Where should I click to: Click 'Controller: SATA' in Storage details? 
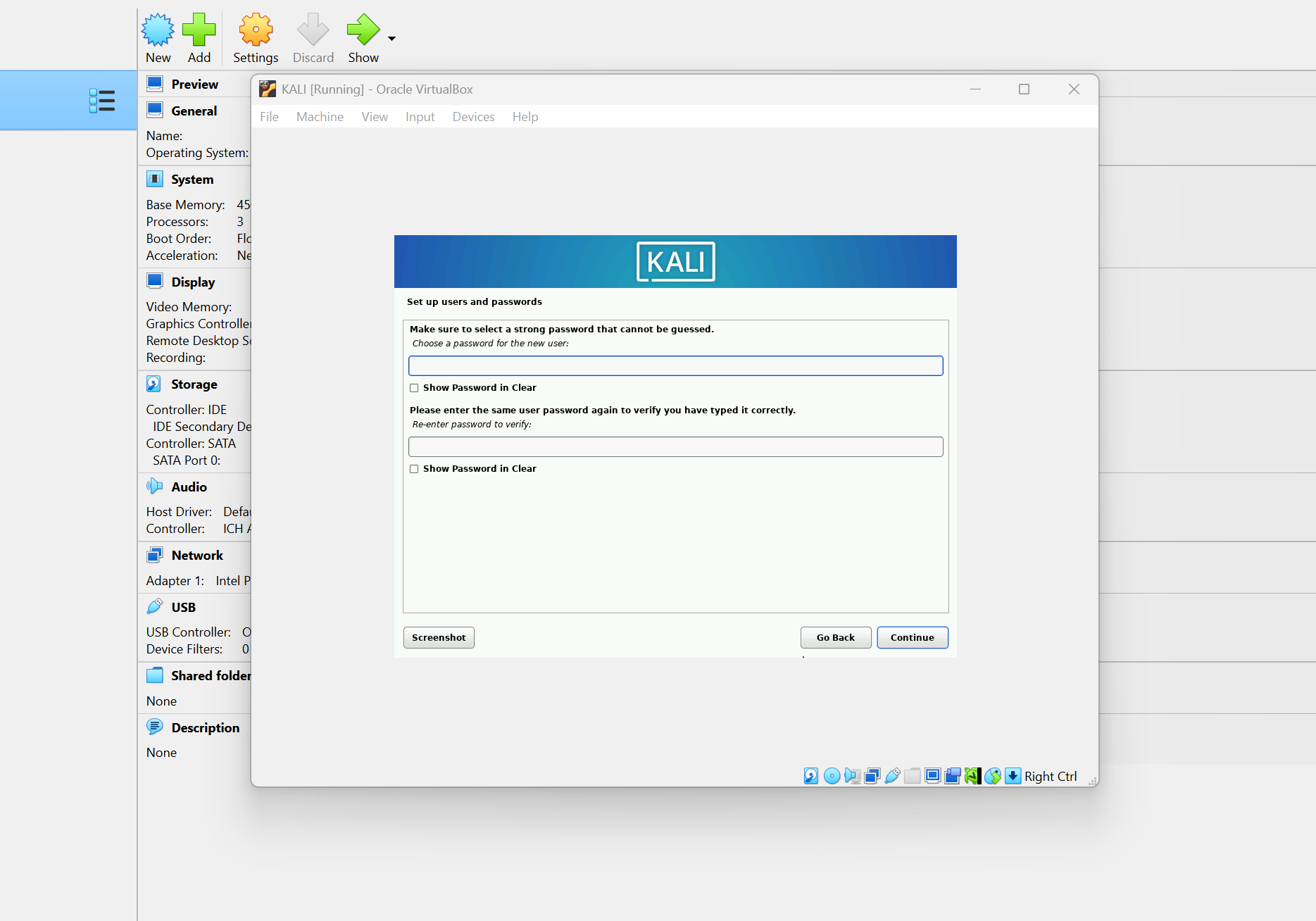pyautogui.click(x=191, y=444)
